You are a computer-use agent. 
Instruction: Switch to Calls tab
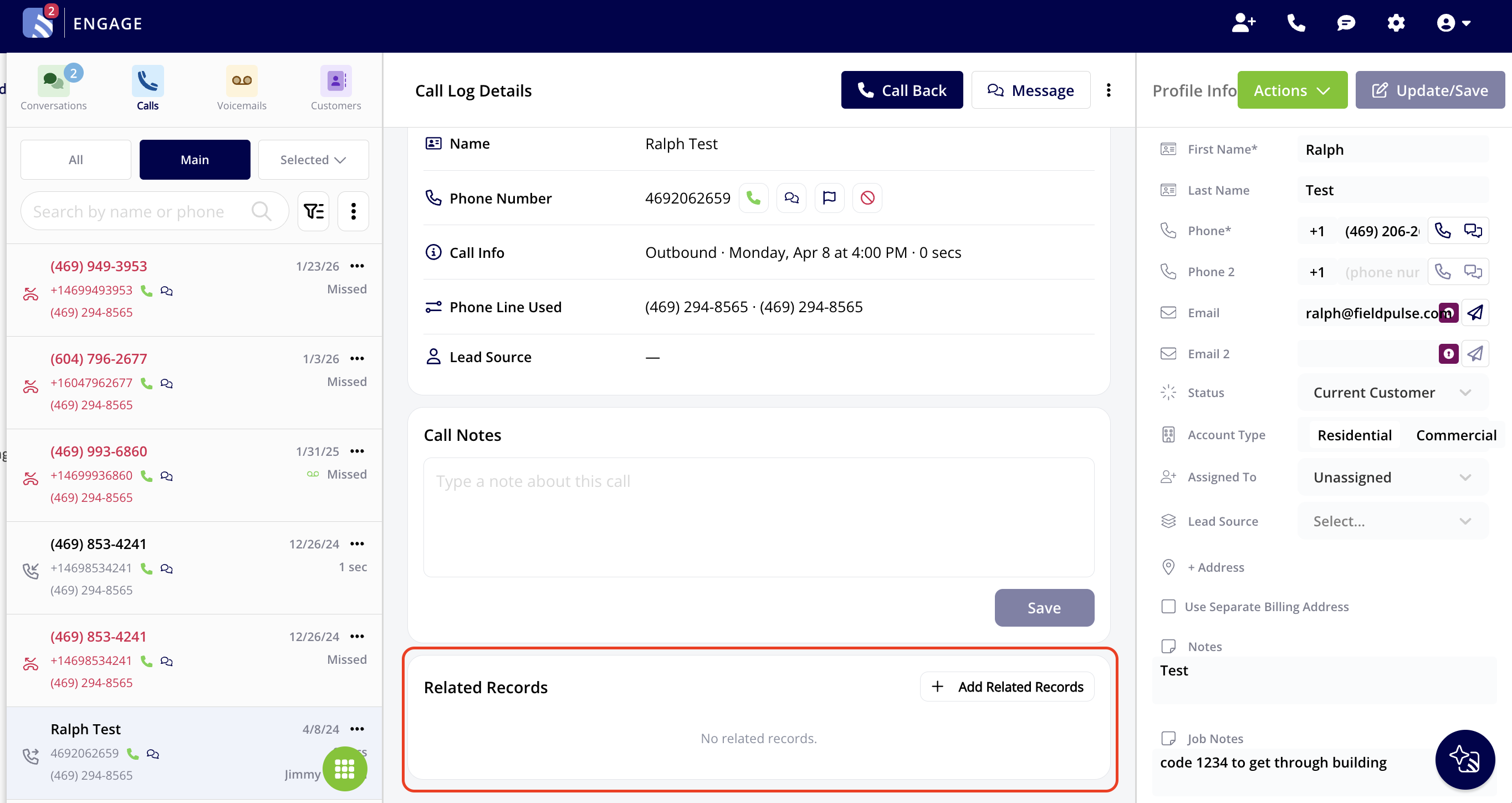(147, 88)
